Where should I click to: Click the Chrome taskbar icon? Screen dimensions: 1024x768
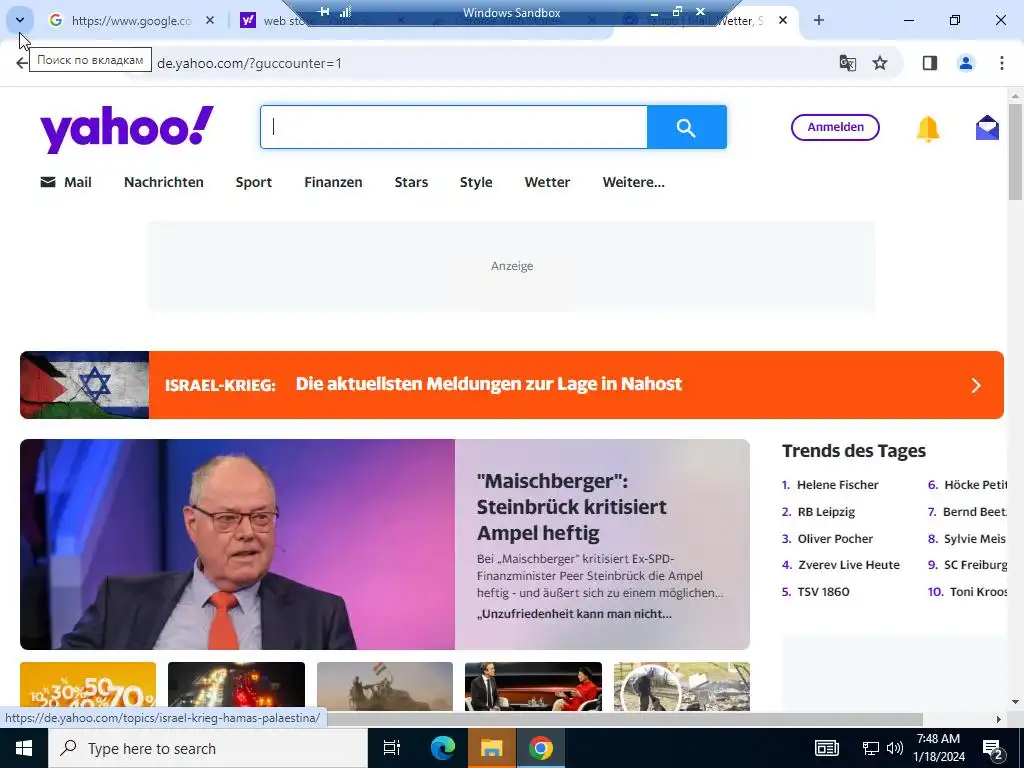click(x=541, y=748)
